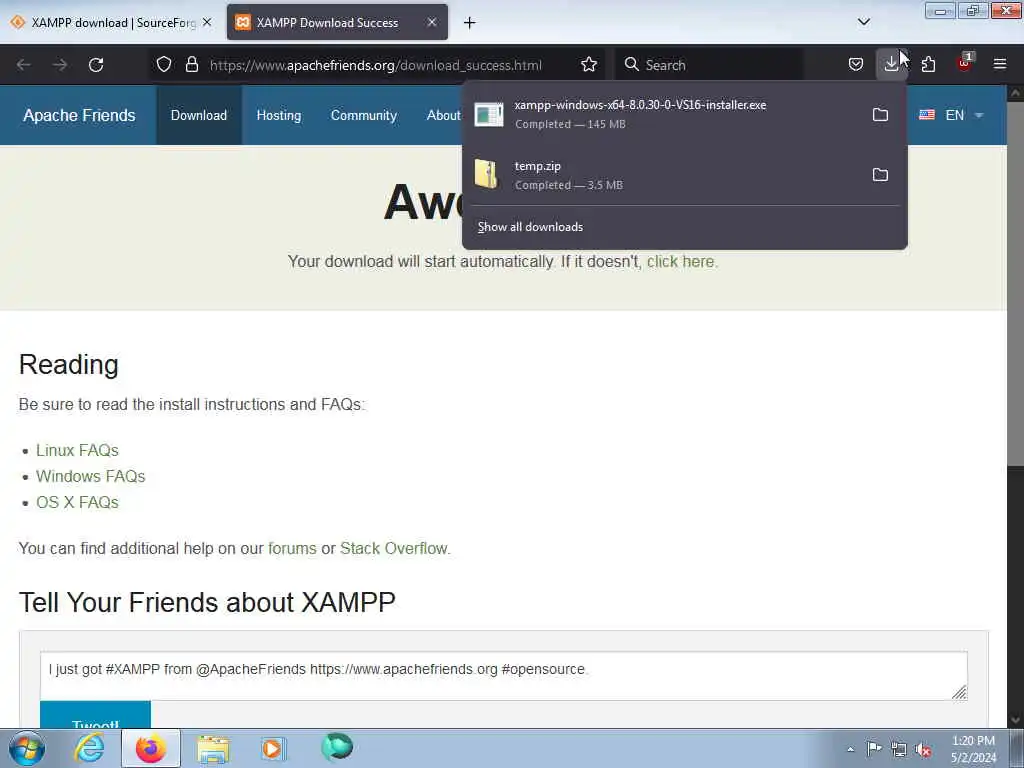The width and height of the screenshot is (1024, 768).
Task: Open the Community nav menu item
Action: pos(364,115)
